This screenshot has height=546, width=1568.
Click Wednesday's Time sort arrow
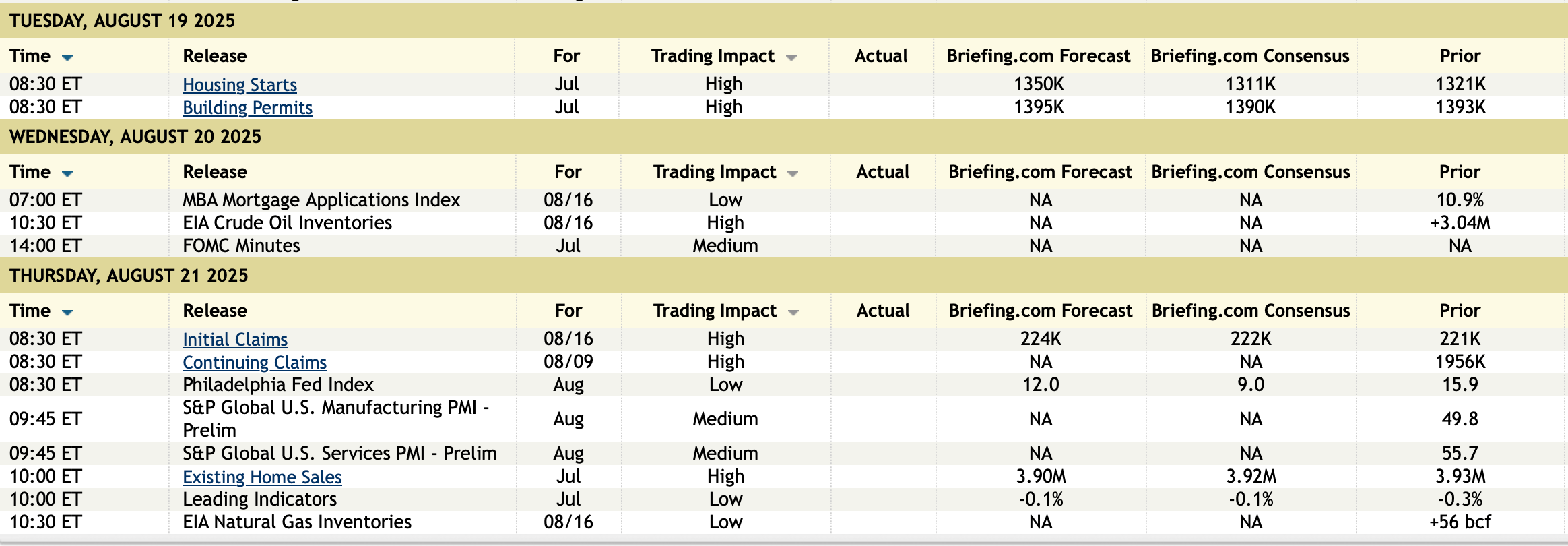[x=67, y=173]
